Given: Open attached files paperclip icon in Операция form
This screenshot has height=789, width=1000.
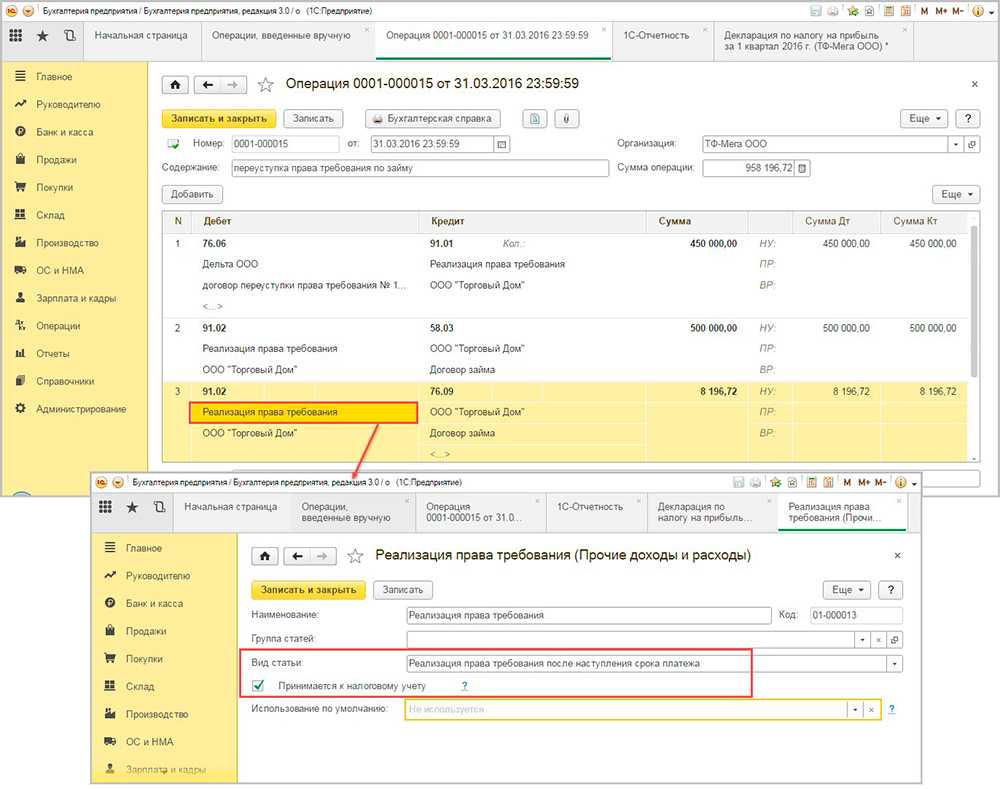Looking at the screenshot, I should pos(566,119).
